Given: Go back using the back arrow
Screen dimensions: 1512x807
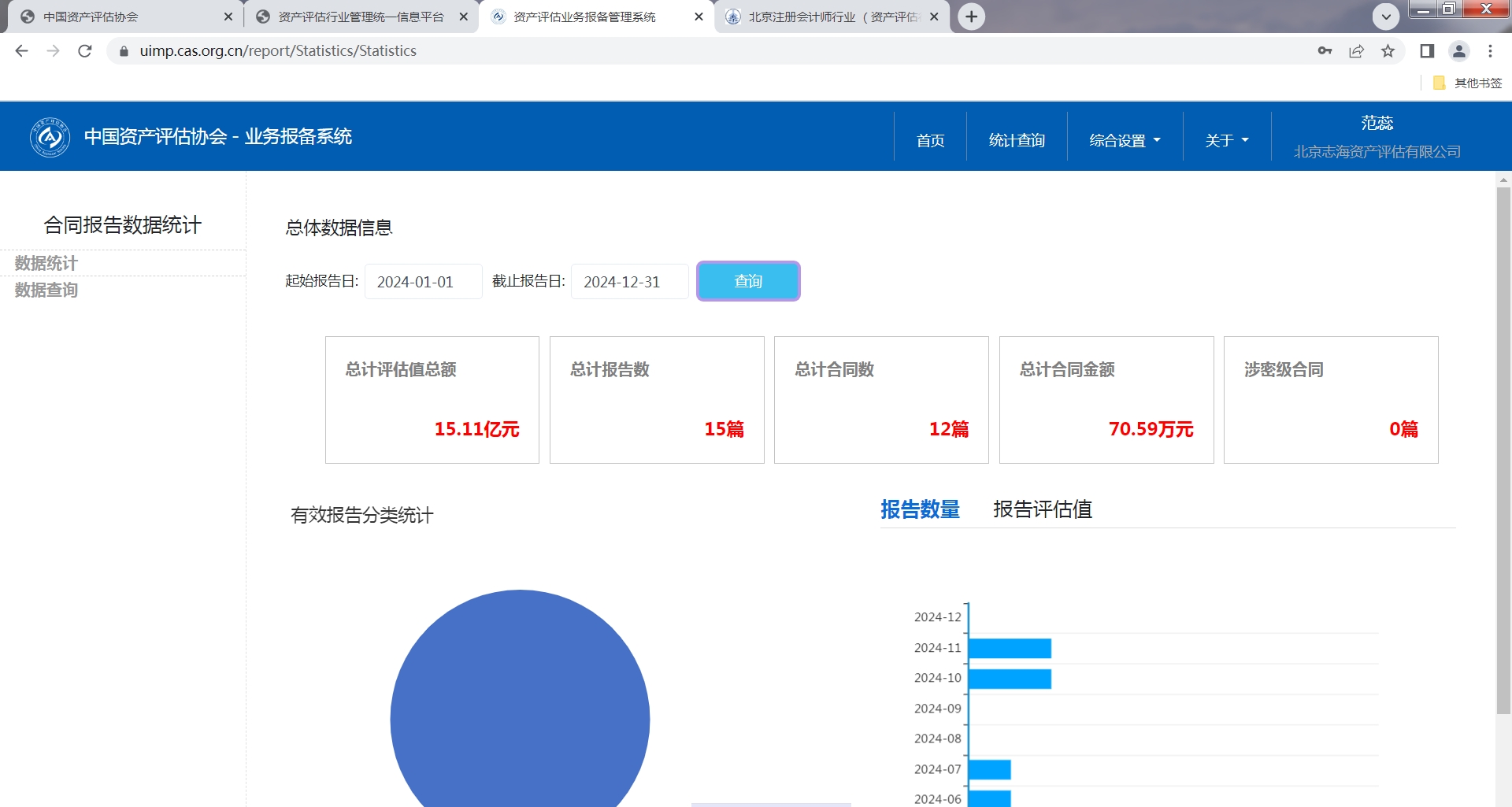Looking at the screenshot, I should click(x=22, y=51).
